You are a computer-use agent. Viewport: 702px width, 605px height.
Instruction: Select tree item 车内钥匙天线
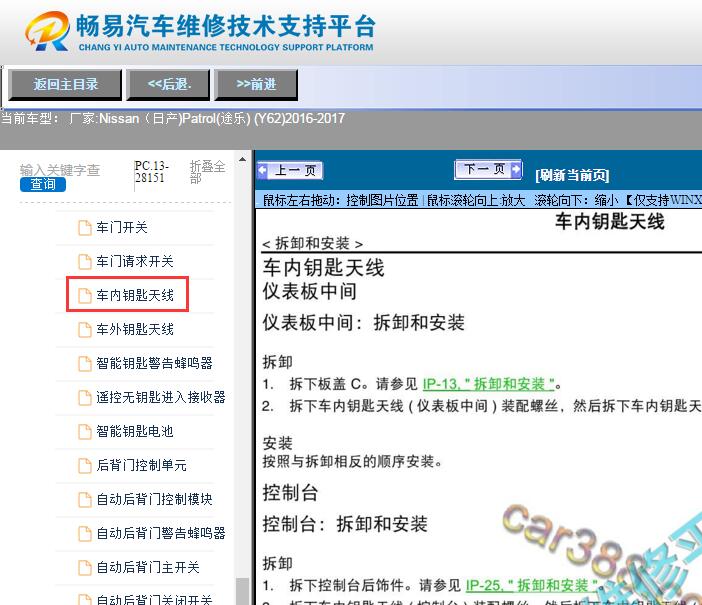tap(135, 295)
